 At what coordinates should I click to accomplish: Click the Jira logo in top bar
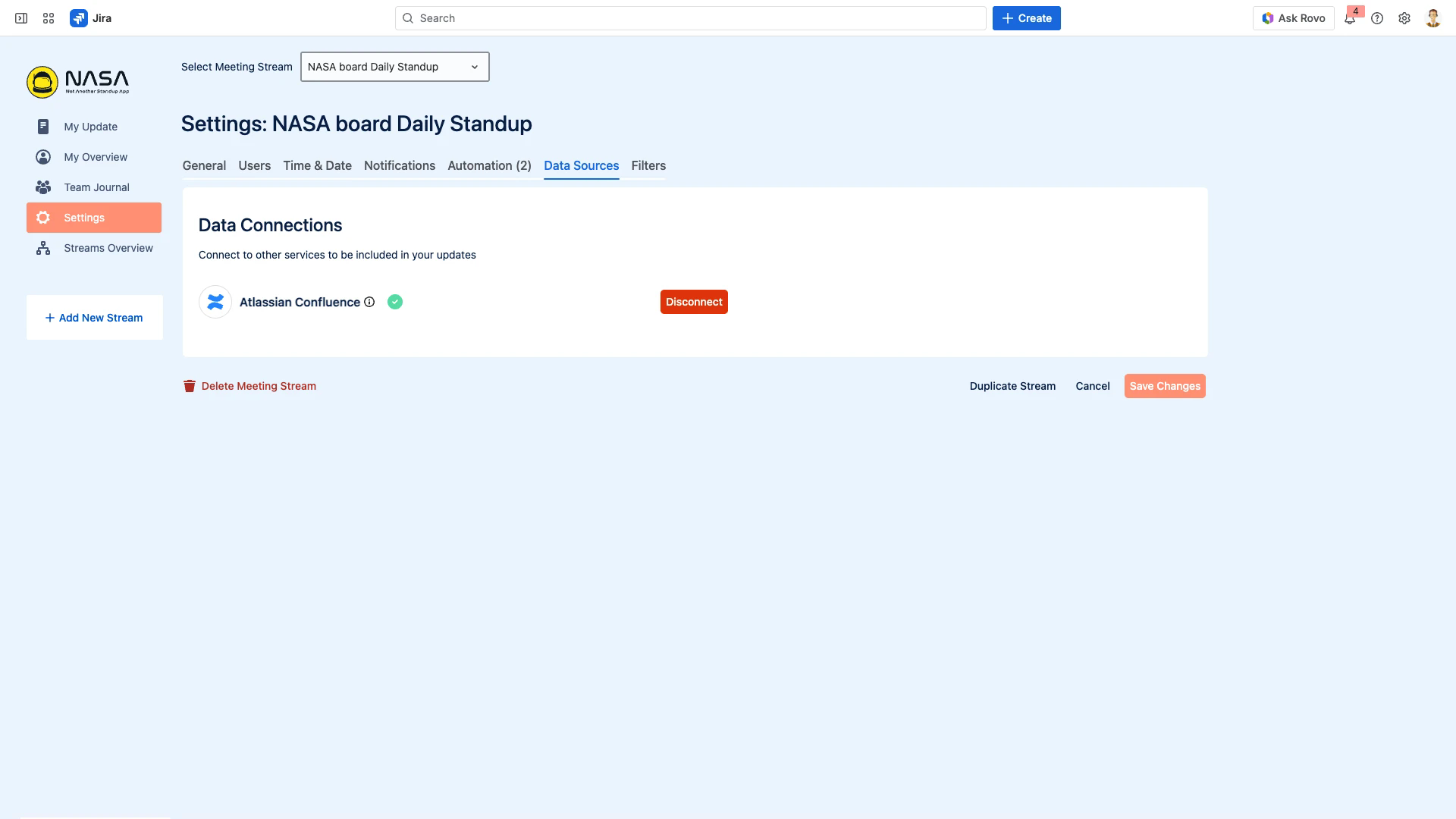click(80, 17)
